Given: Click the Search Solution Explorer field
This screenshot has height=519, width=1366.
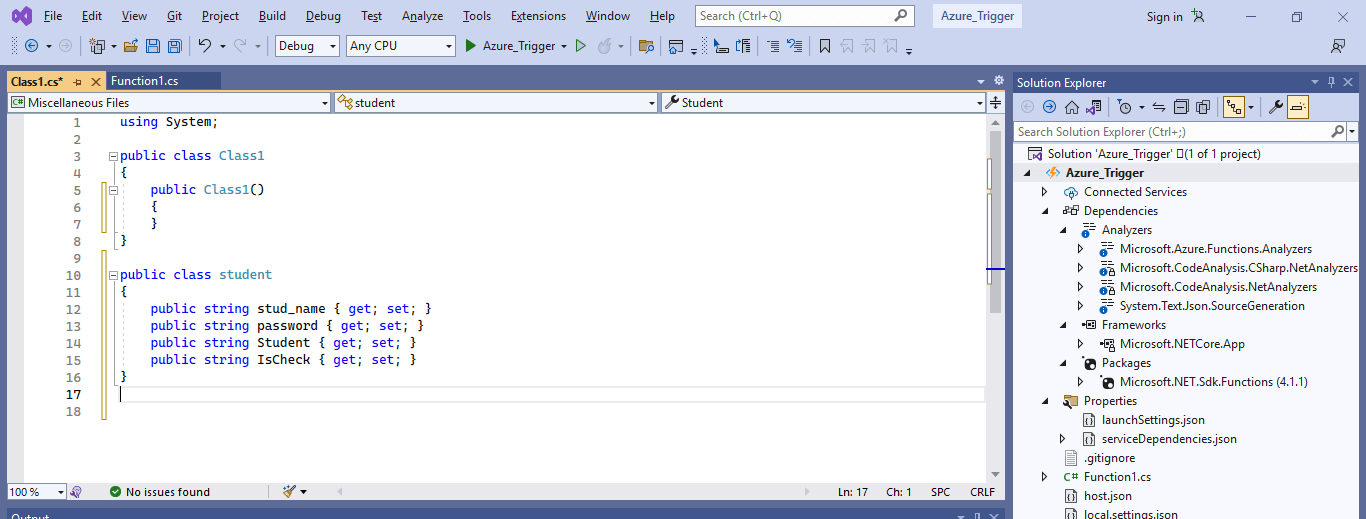Looking at the screenshot, I should point(1180,131).
